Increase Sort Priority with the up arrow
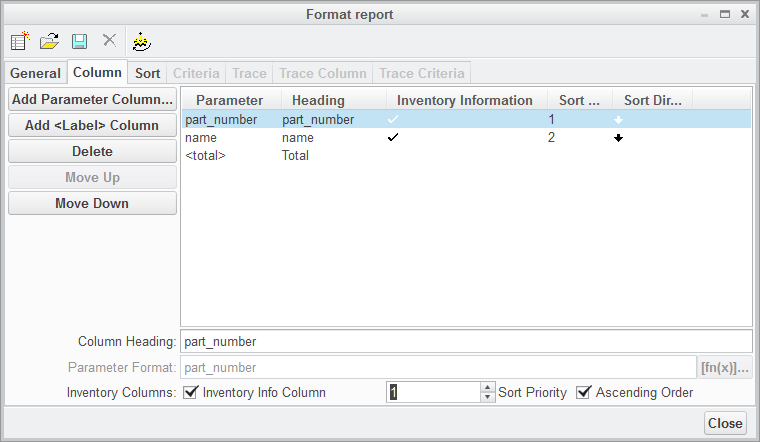 pyautogui.click(x=488, y=387)
